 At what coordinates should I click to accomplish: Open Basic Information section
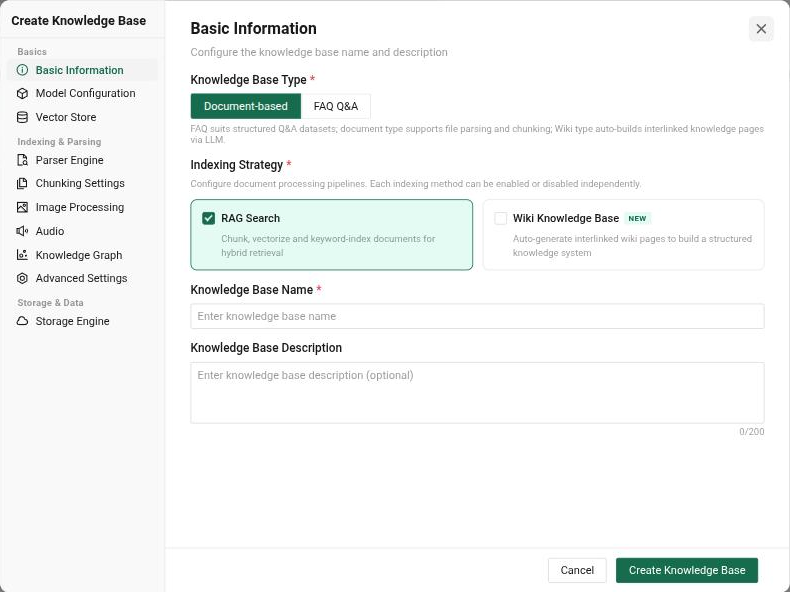pos(82,70)
